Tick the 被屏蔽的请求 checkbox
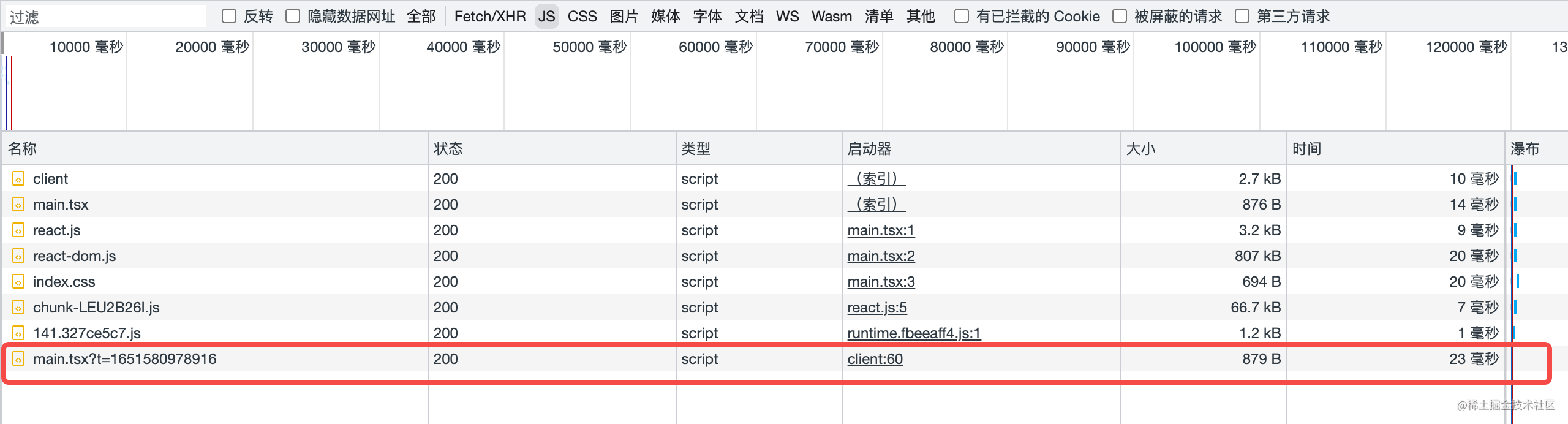Image resolution: width=1568 pixels, height=424 pixels. click(x=1120, y=16)
